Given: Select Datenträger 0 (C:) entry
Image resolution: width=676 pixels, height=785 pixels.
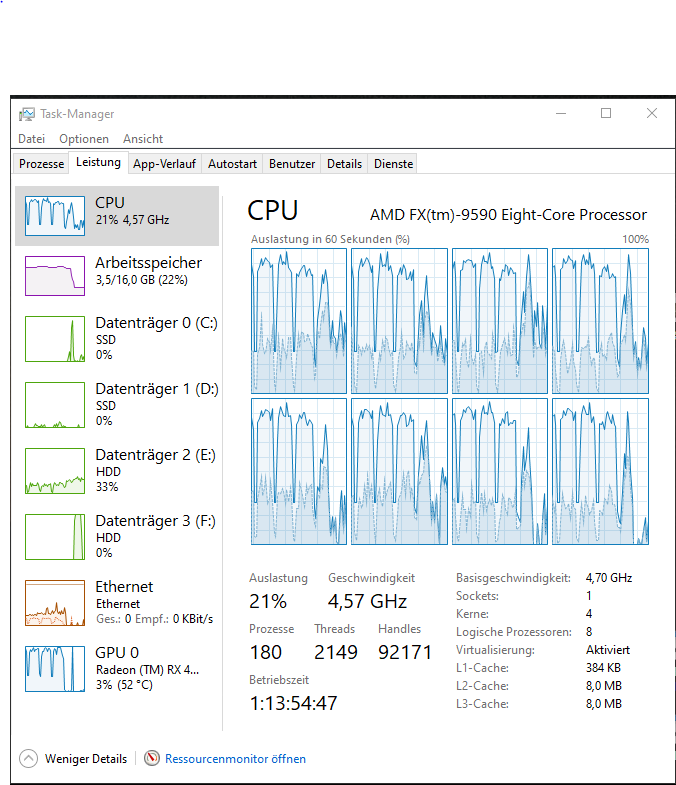Looking at the screenshot, I should [117, 338].
